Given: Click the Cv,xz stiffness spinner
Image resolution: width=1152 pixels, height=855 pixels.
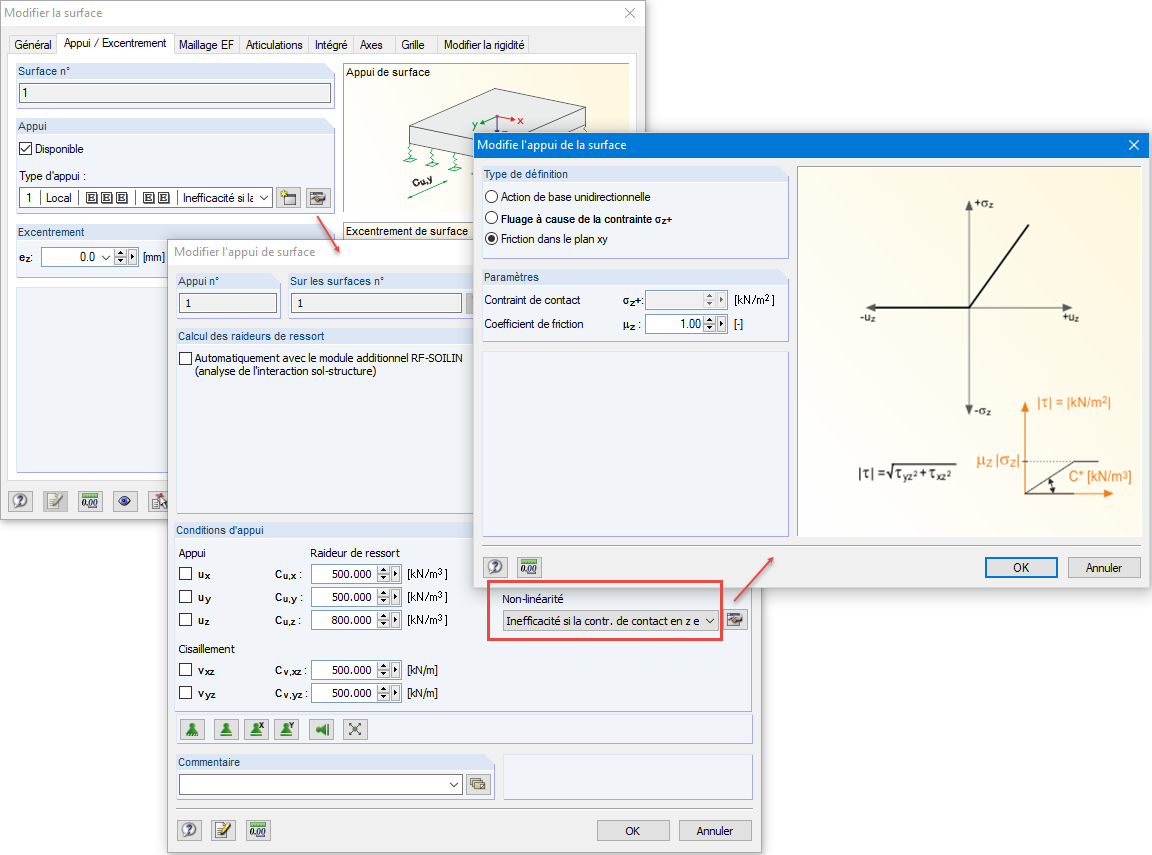Looking at the screenshot, I should coord(383,670).
